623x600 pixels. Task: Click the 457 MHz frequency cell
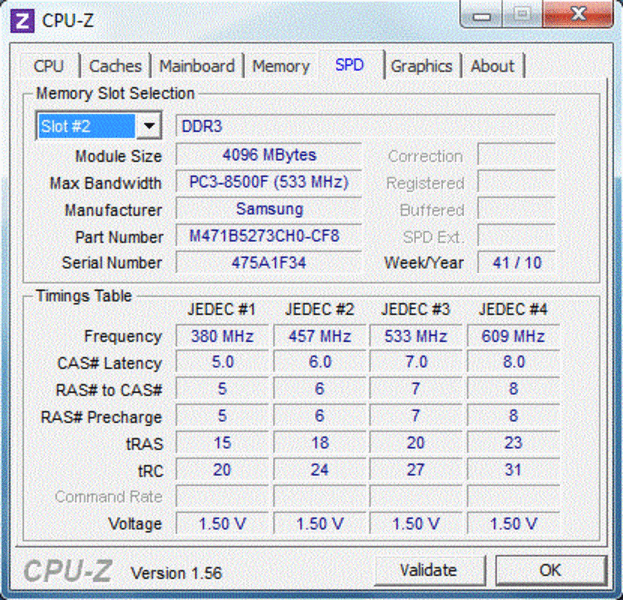click(x=320, y=336)
